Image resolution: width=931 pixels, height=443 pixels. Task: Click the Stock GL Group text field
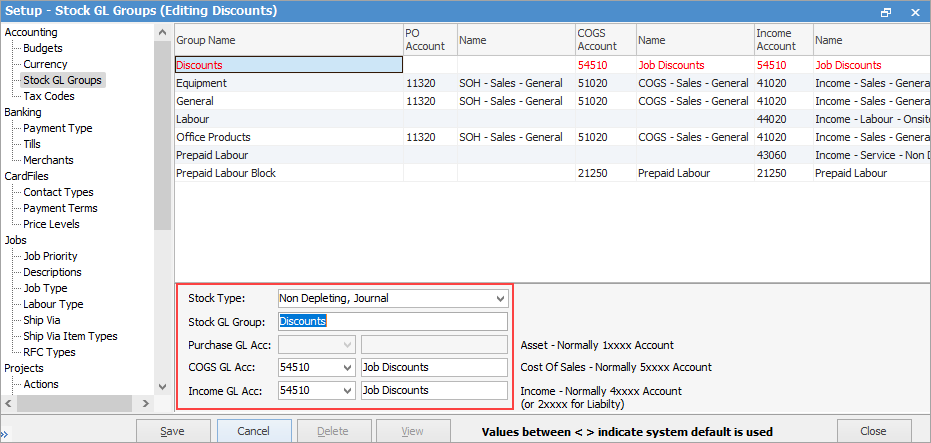point(392,321)
